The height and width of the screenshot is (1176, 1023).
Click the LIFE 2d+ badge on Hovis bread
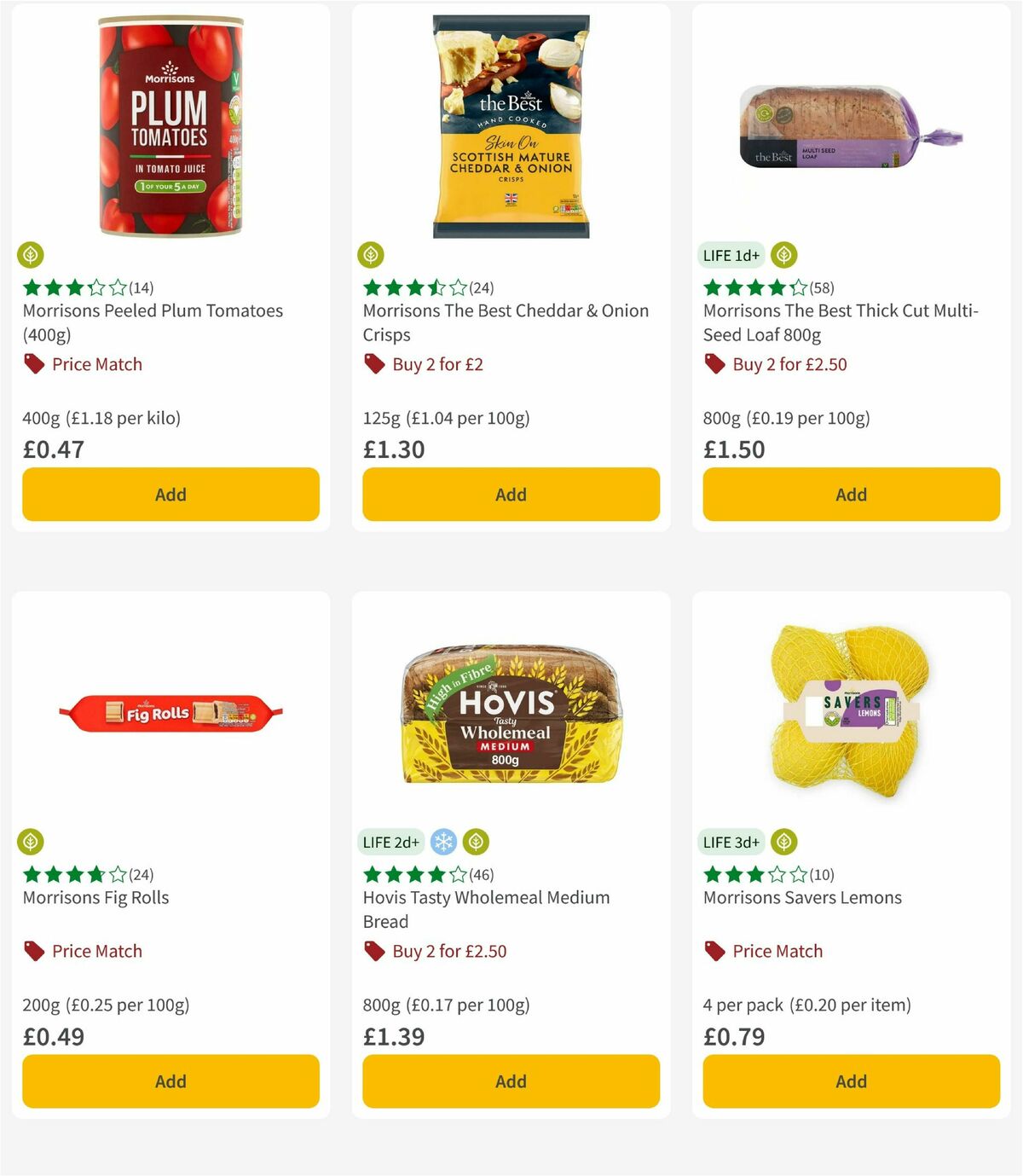(390, 842)
